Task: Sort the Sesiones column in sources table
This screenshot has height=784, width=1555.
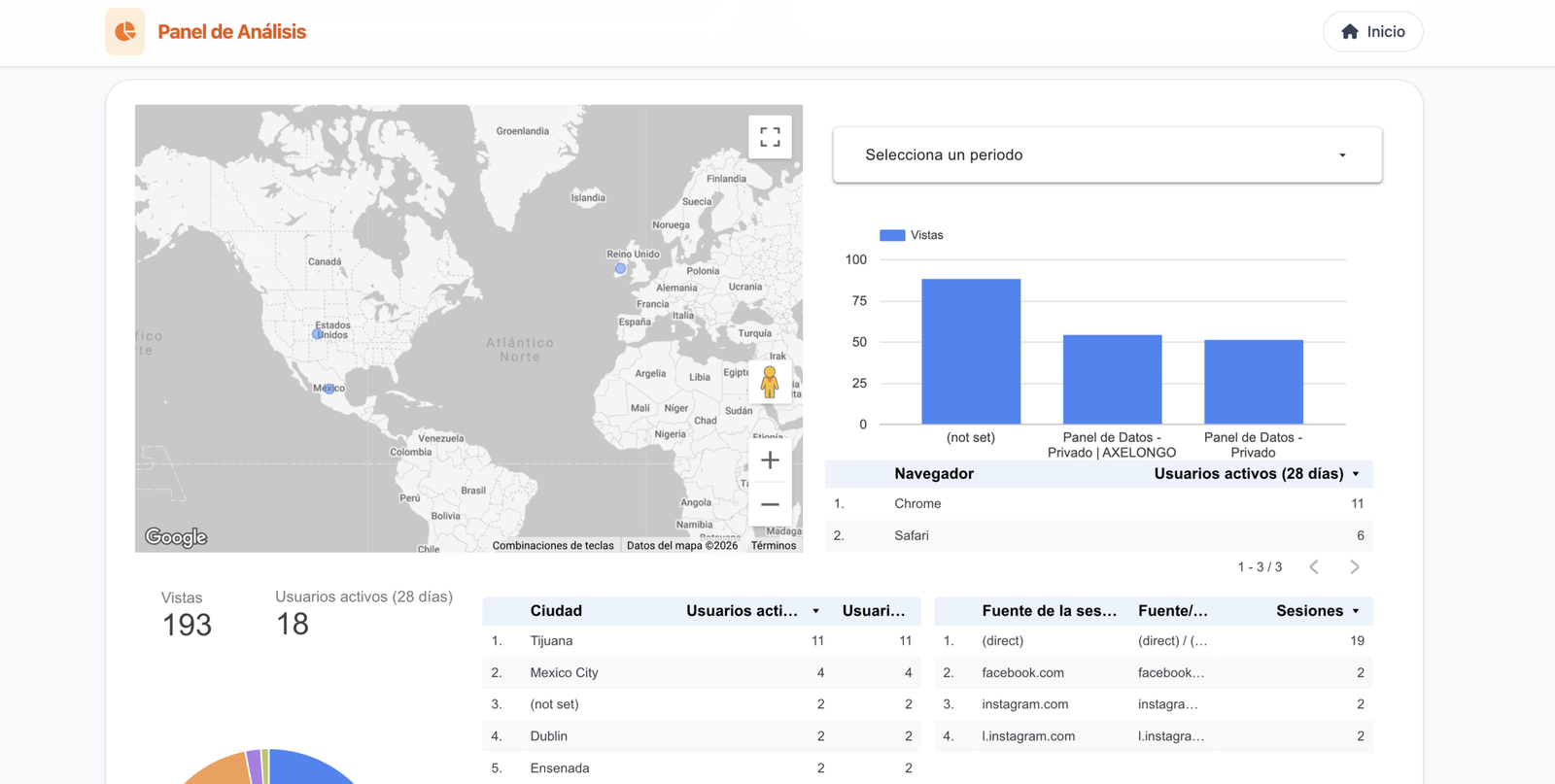Action: pos(1356,611)
